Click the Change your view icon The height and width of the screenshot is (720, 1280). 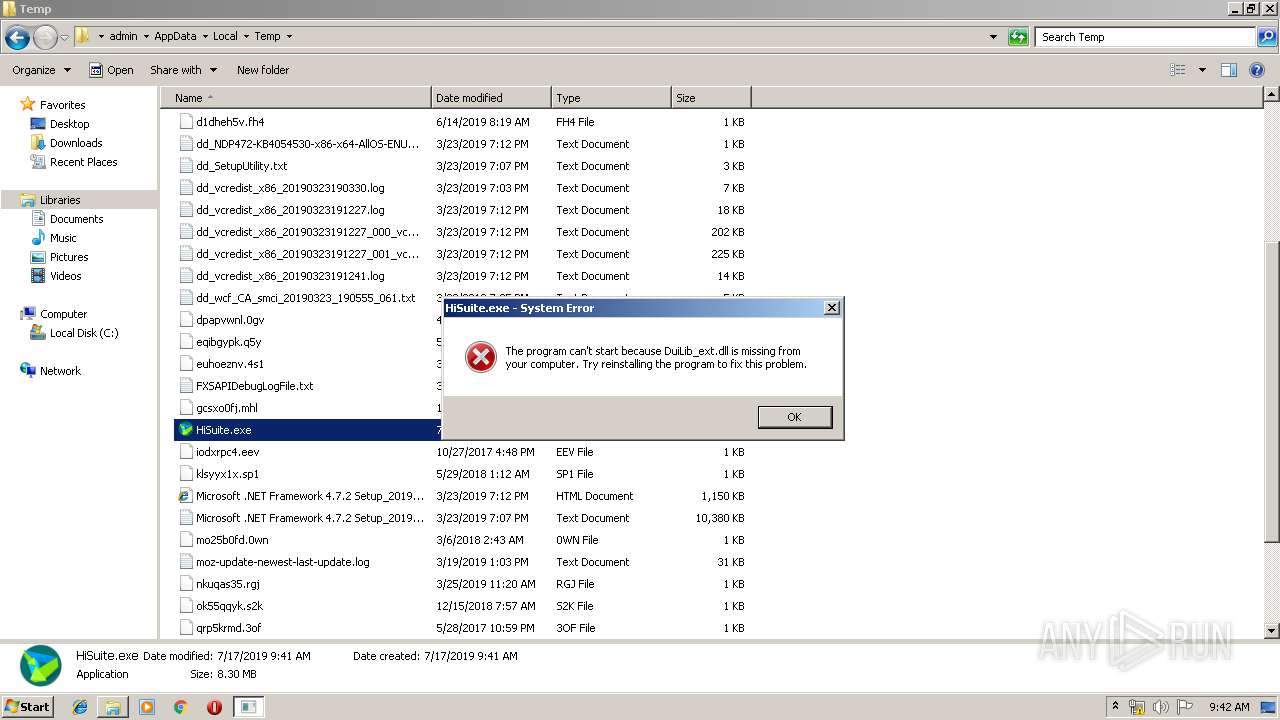point(1178,70)
